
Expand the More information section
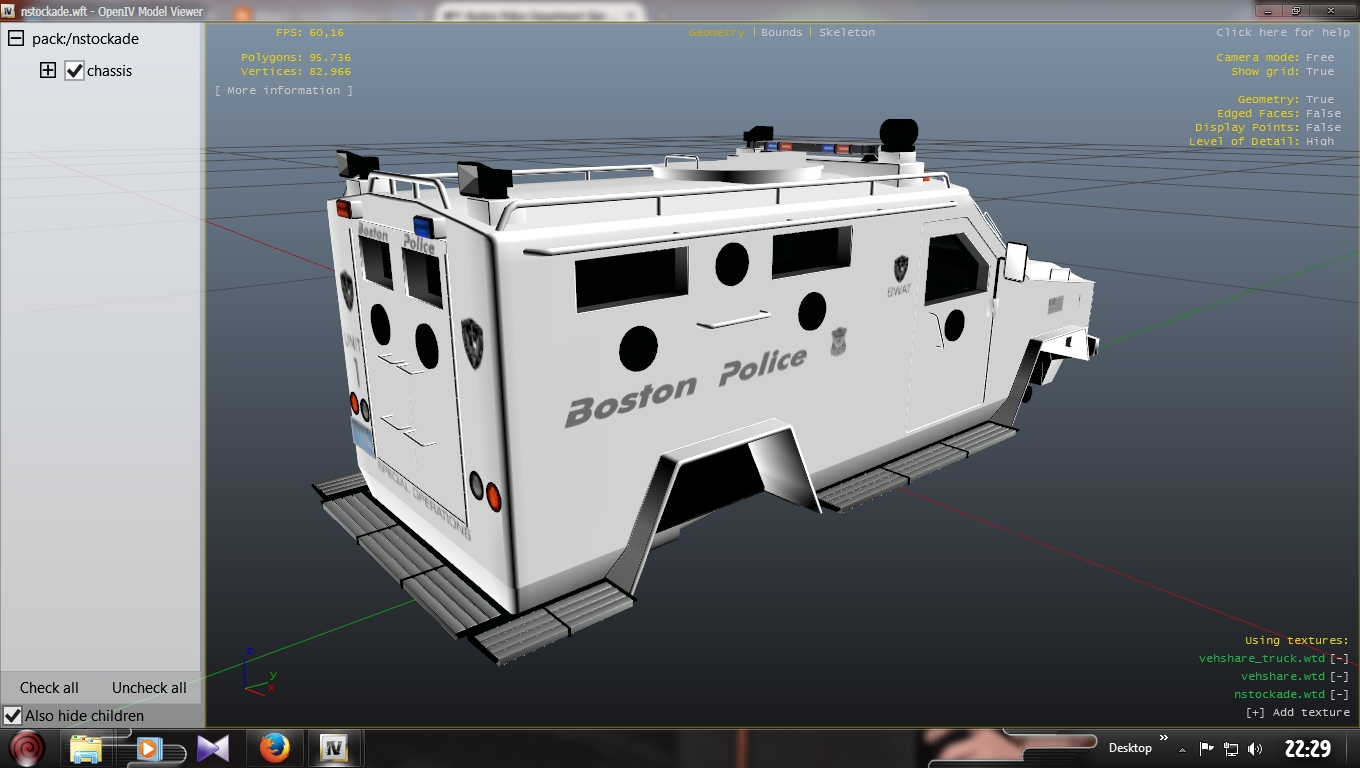pyautogui.click(x=283, y=91)
